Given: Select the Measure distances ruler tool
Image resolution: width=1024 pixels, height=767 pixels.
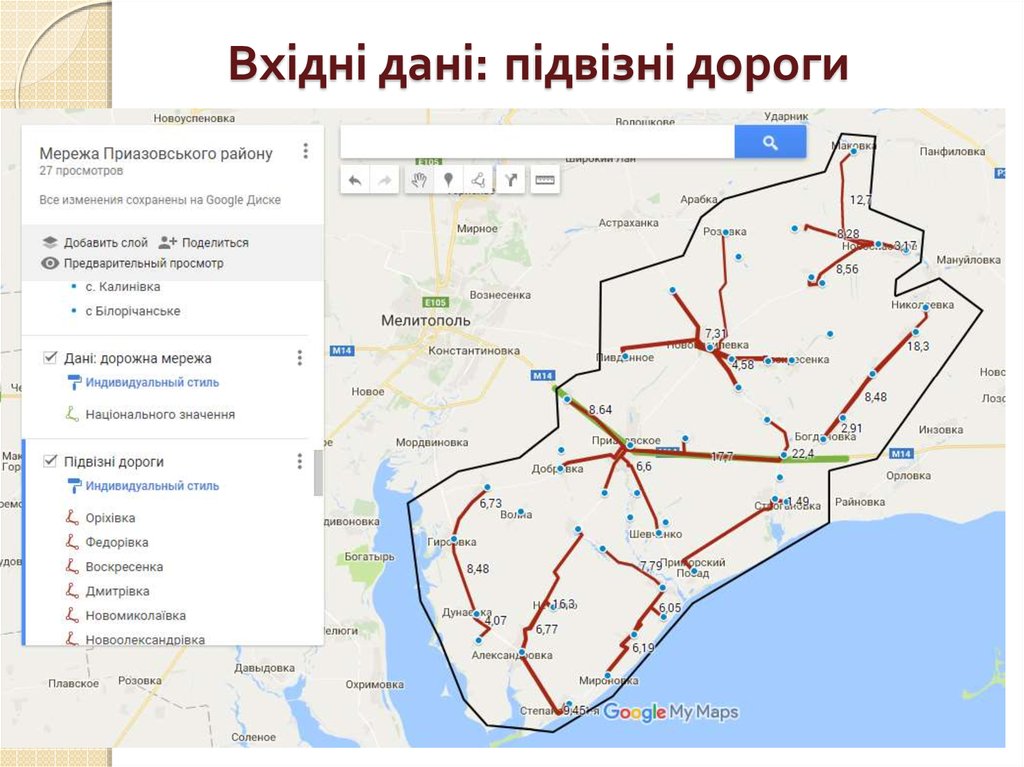Looking at the screenshot, I should point(544,180).
